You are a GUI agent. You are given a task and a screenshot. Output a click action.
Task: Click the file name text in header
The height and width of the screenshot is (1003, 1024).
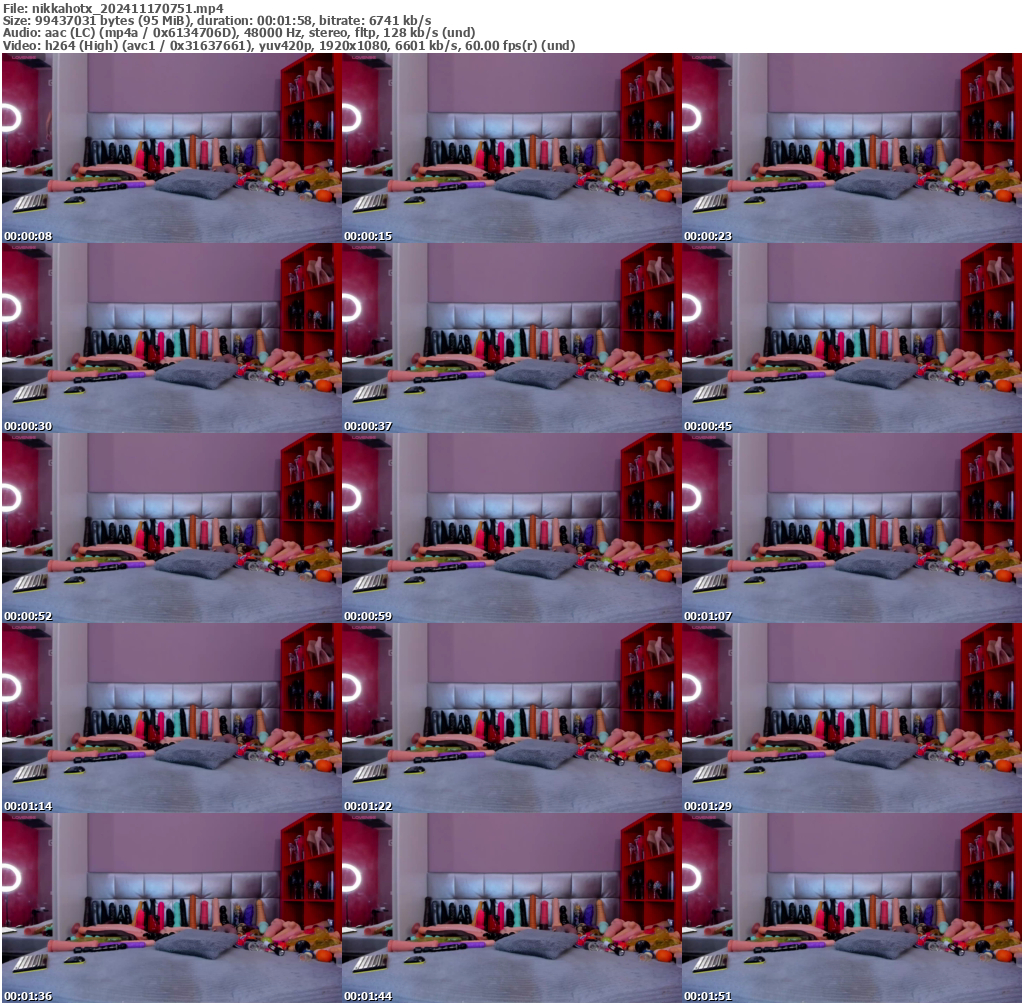pos(112,7)
